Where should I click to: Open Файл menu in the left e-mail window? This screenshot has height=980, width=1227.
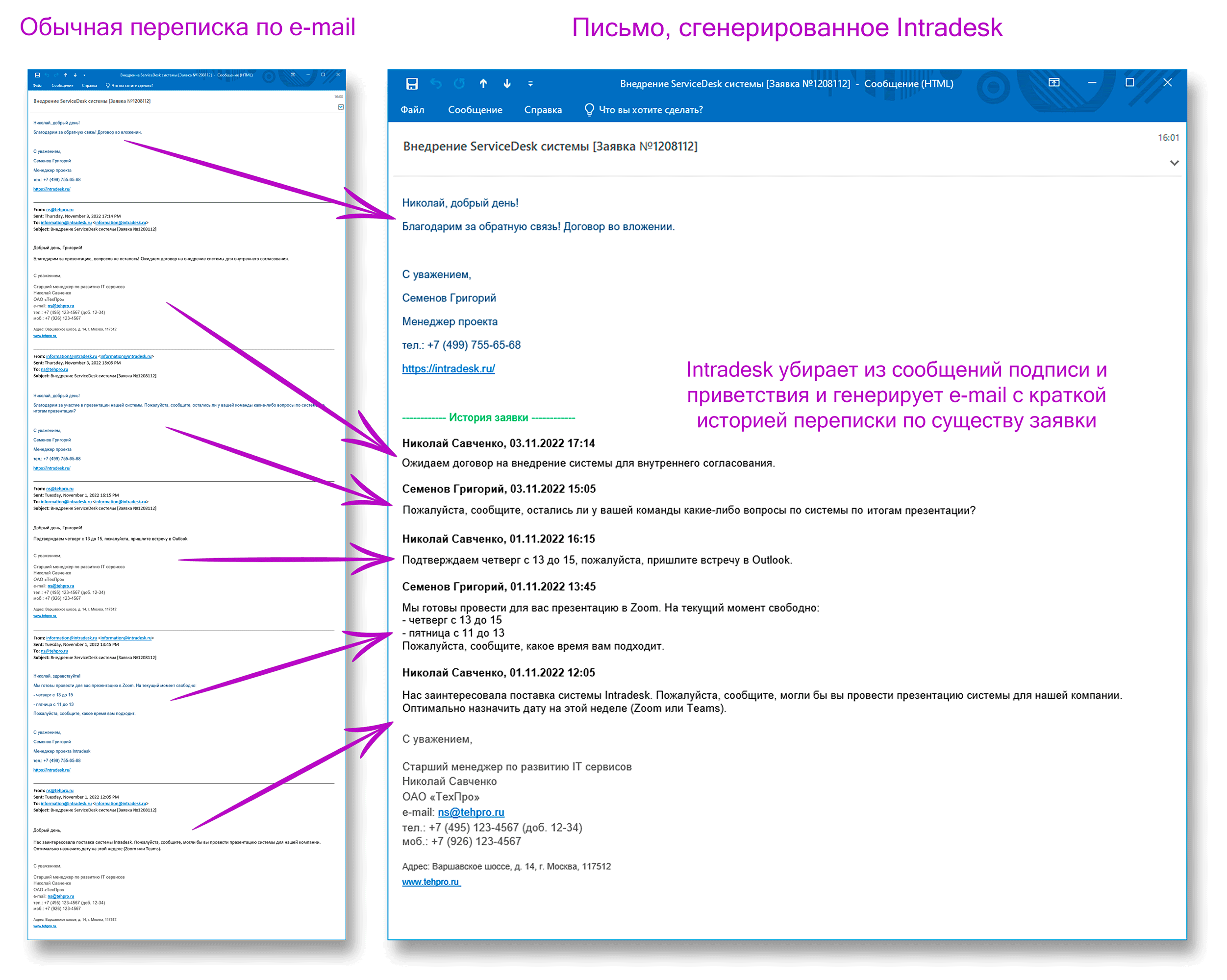click(x=38, y=85)
